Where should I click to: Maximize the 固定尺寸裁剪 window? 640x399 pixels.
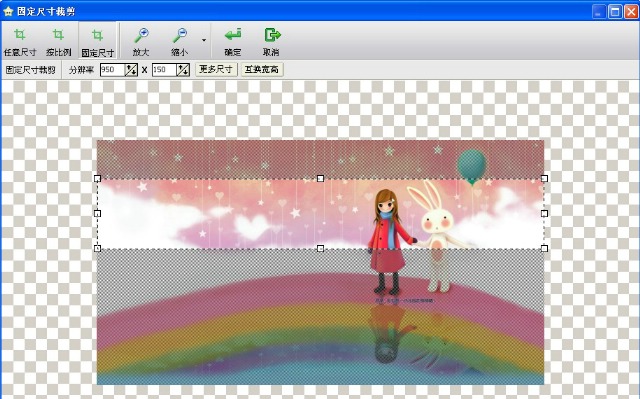615,11
